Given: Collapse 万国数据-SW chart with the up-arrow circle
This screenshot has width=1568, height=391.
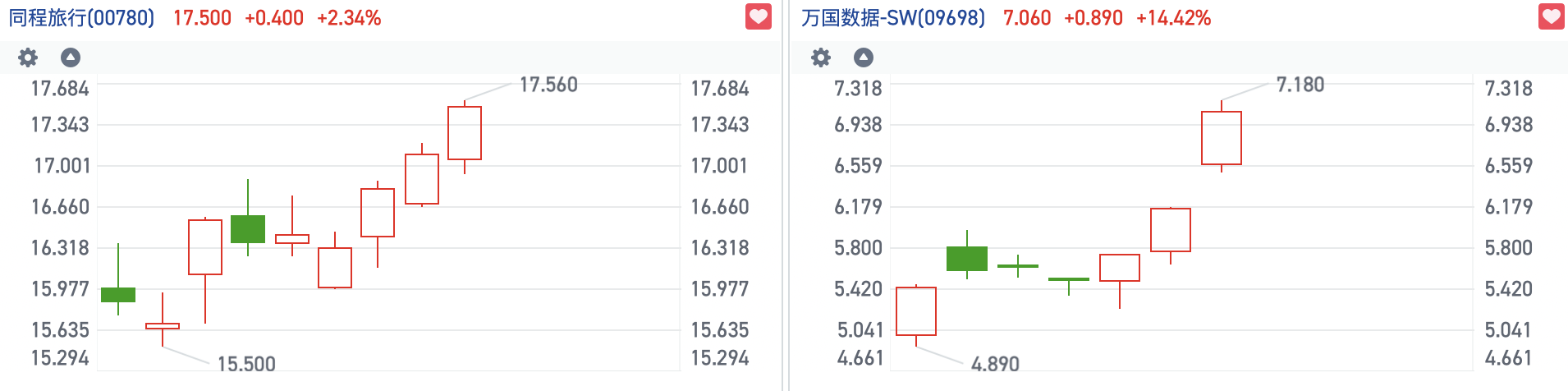Looking at the screenshot, I should coord(864,57).
